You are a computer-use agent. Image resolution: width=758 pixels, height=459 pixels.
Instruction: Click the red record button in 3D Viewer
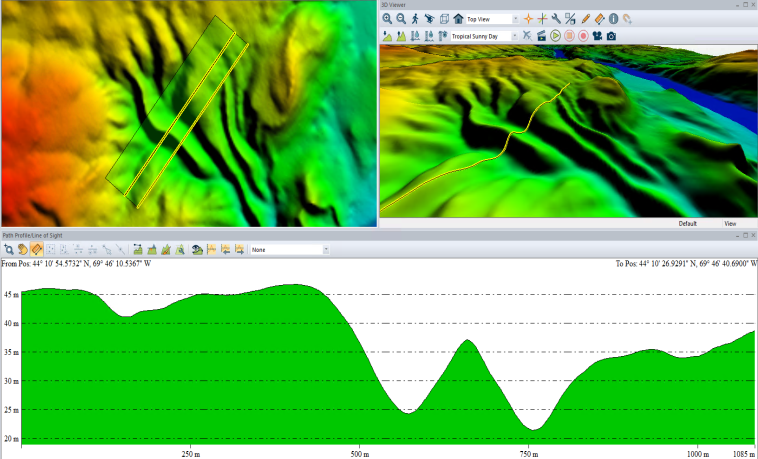coord(583,36)
